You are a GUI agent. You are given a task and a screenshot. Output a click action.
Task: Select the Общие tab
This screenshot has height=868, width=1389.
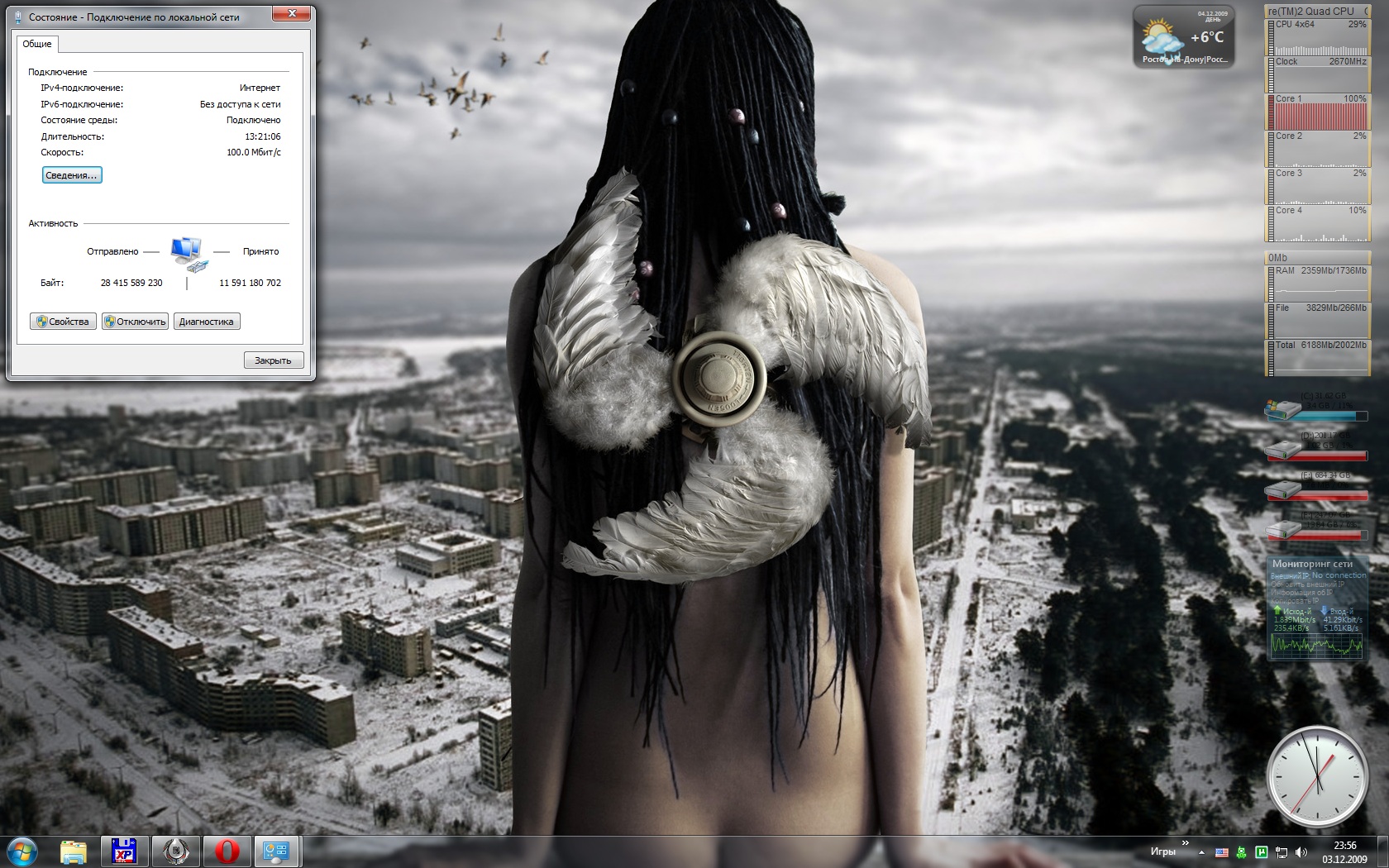(37, 44)
